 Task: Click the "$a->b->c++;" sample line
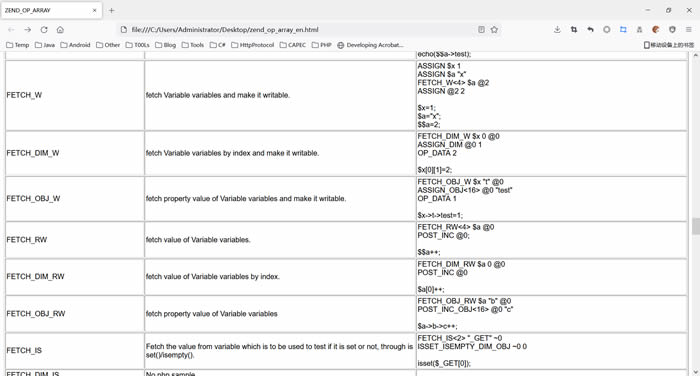click(437, 326)
